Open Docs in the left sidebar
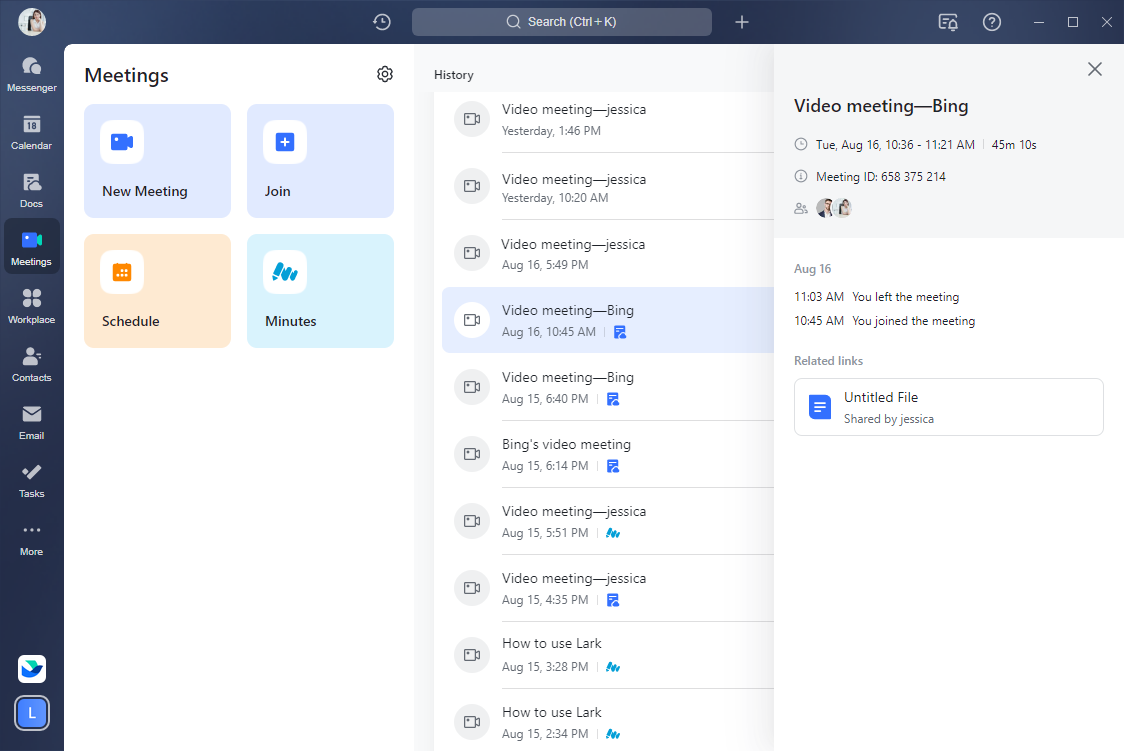 pos(32,190)
